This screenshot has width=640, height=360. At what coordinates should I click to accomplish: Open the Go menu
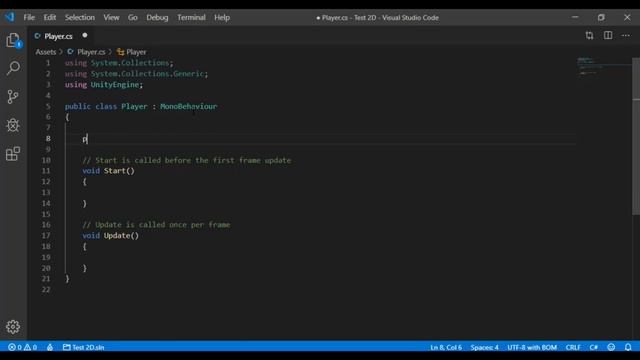133,18
